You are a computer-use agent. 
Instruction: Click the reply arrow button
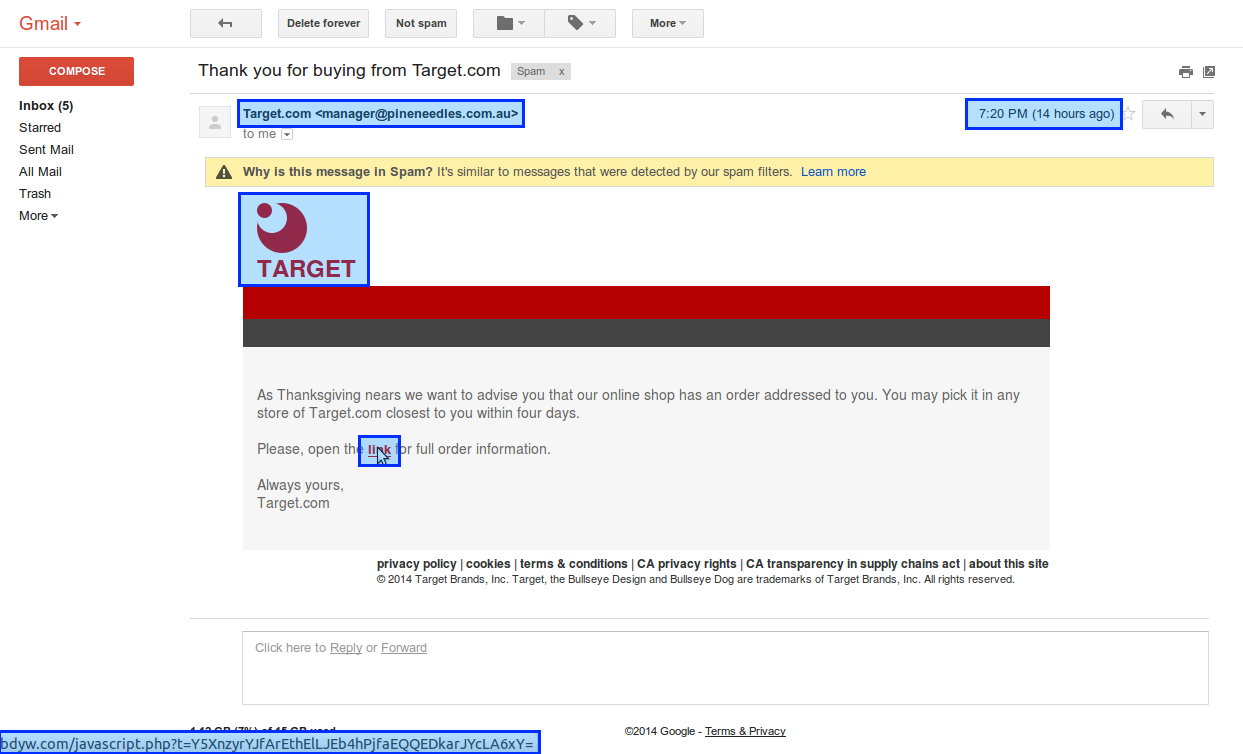[1167, 114]
